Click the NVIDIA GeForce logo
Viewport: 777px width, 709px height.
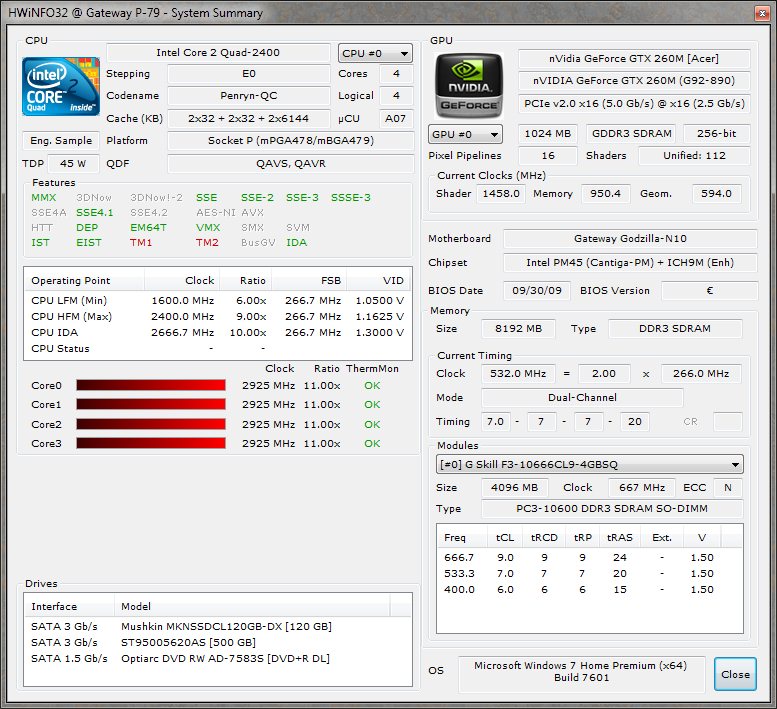(468, 85)
